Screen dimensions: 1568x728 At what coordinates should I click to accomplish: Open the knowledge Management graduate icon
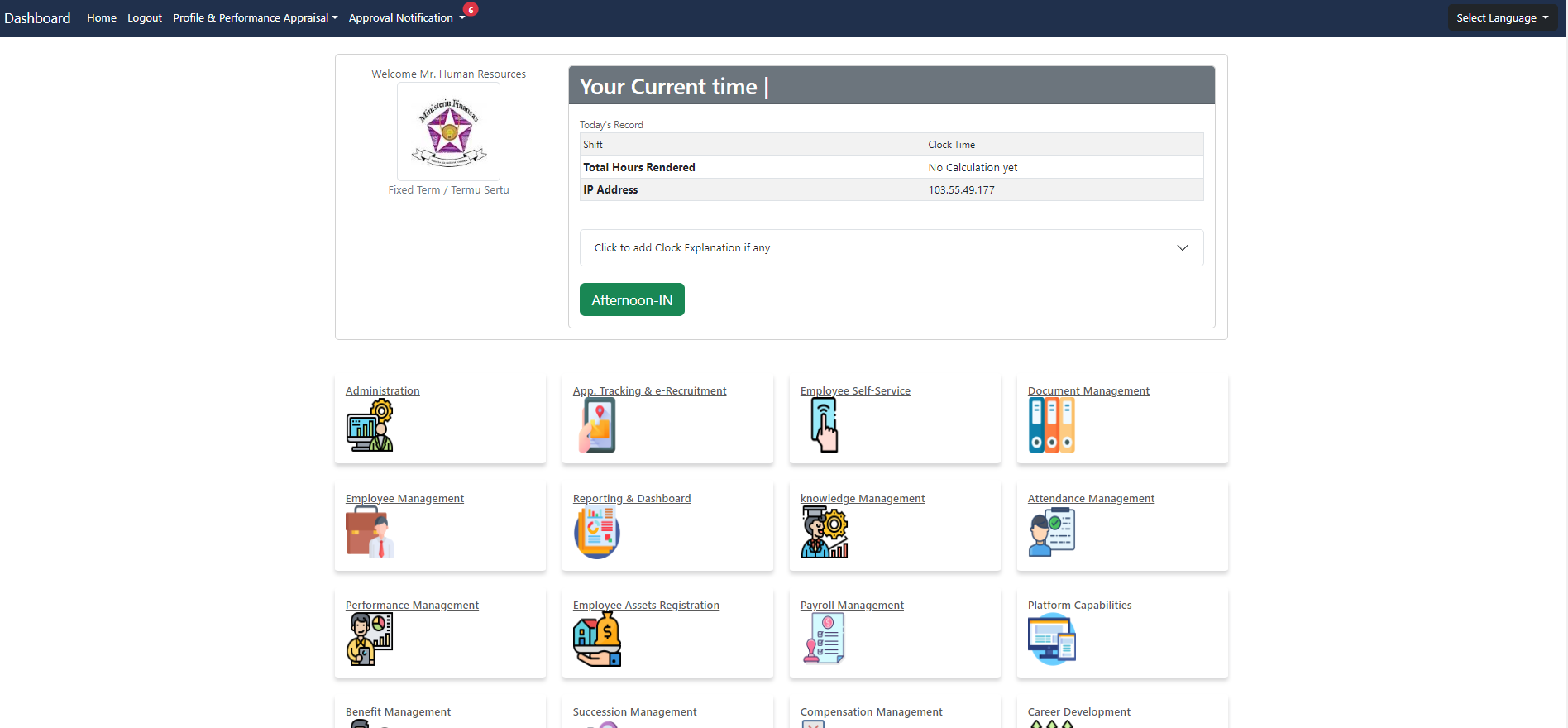coord(825,532)
